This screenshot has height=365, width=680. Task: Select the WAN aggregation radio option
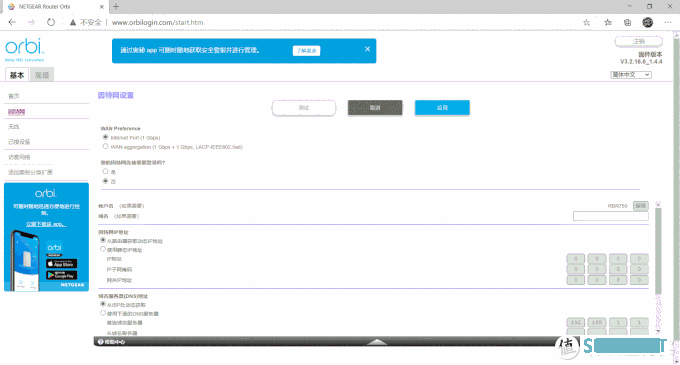tap(105, 147)
